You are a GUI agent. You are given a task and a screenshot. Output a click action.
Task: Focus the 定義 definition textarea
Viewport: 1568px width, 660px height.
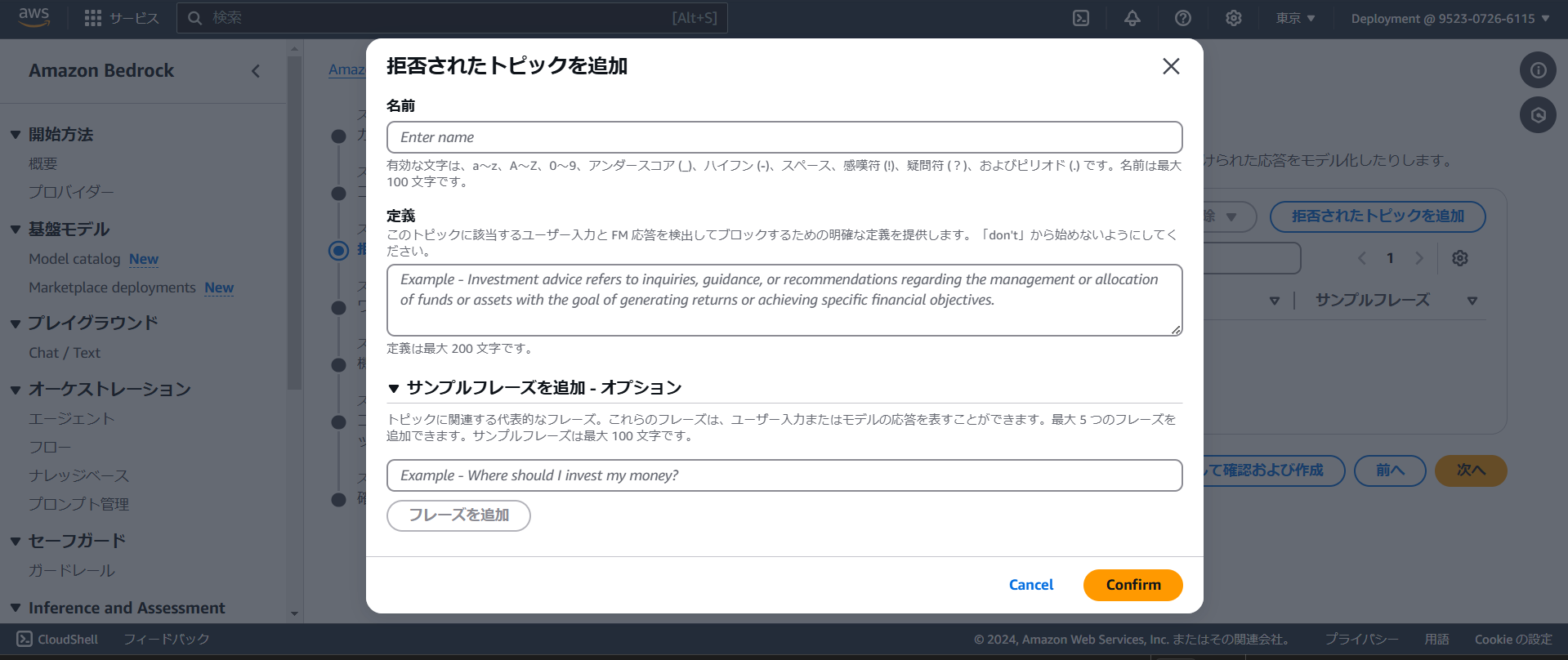784,300
